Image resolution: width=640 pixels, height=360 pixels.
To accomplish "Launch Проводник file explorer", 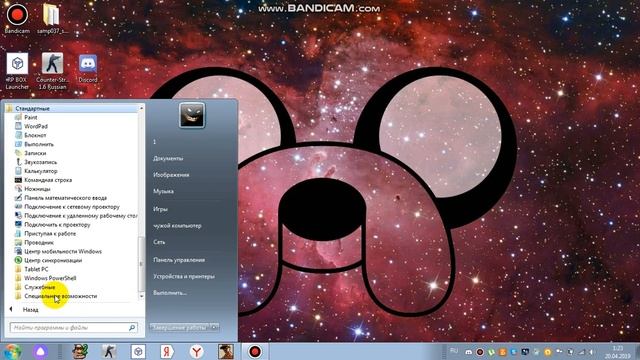I will tap(39, 243).
